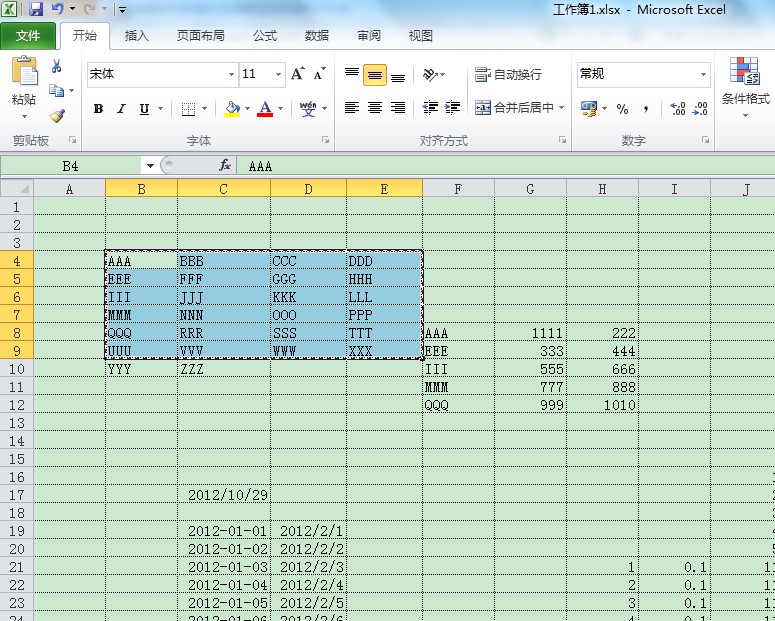775x621 pixels.
Task: Click the Increase Font Size icon
Action: point(297,74)
